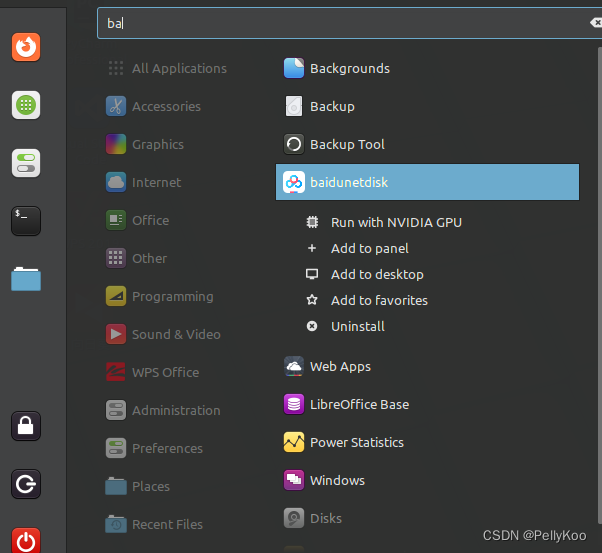Viewport: 602px width, 553px height.
Task: Open the Recent Files category
Action: point(154,525)
